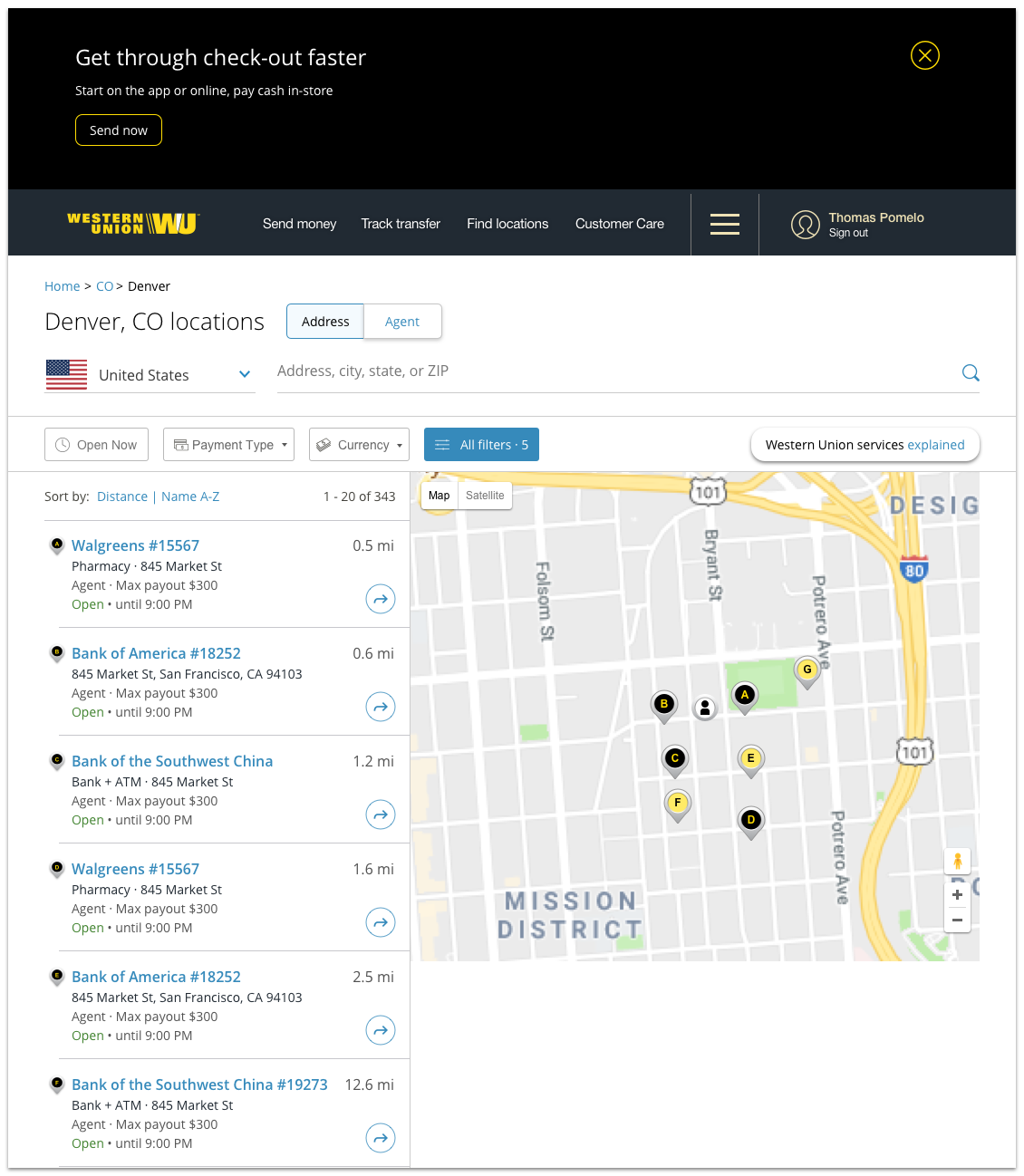Open Bank of America #18252 at 0.6 mi
This screenshot has width=1024, height=1176.
[x=156, y=653]
